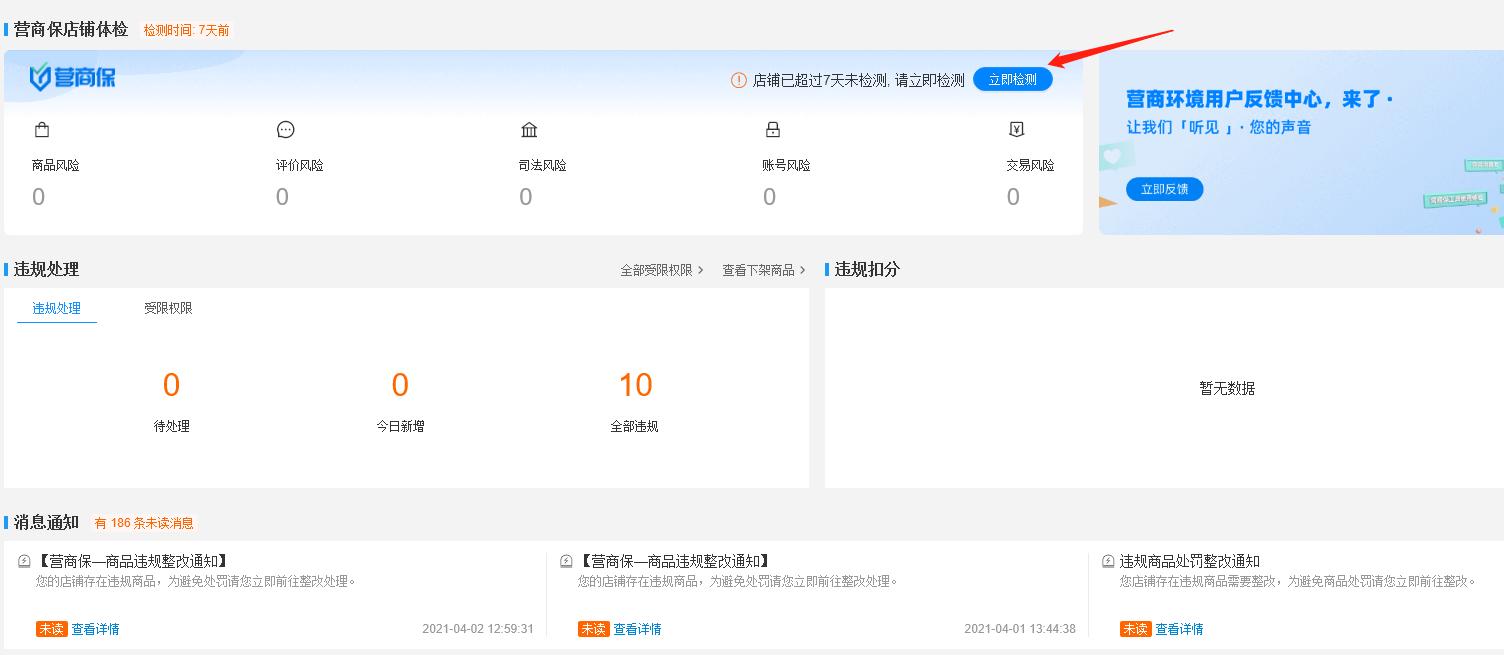Switch to the 受限权限 tab
The image size is (1504, 655).
click(x=166, y=308)
